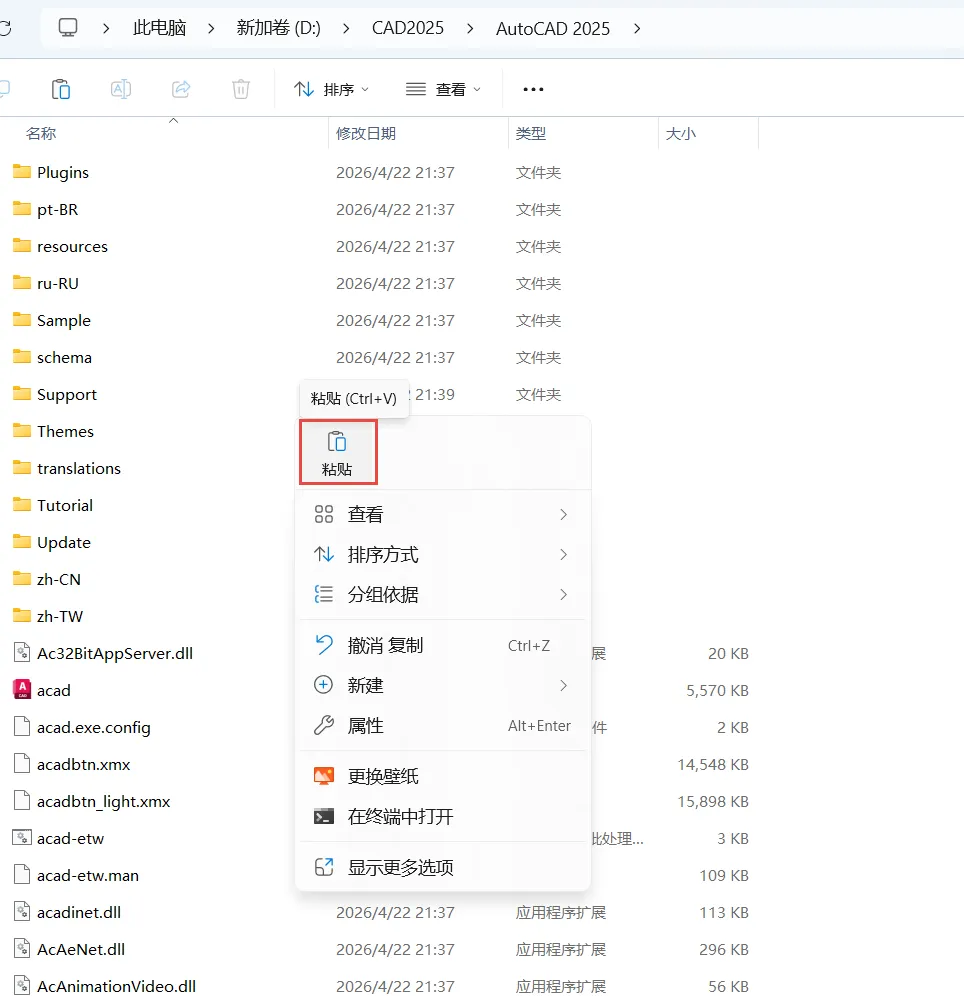The image size is (964, 996).
Task: Open the 分组依据 submenu in the context menu
Action: click(442, 595)
